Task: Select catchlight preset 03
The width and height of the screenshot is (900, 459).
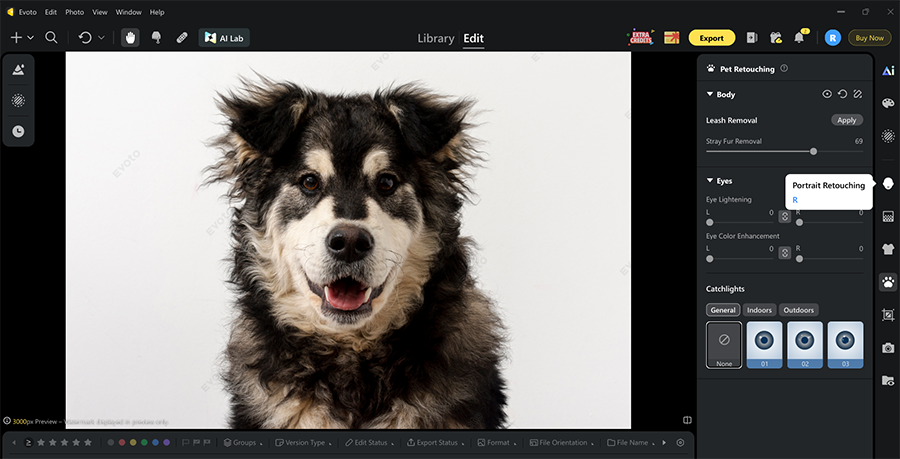Action: coord(845,345)
